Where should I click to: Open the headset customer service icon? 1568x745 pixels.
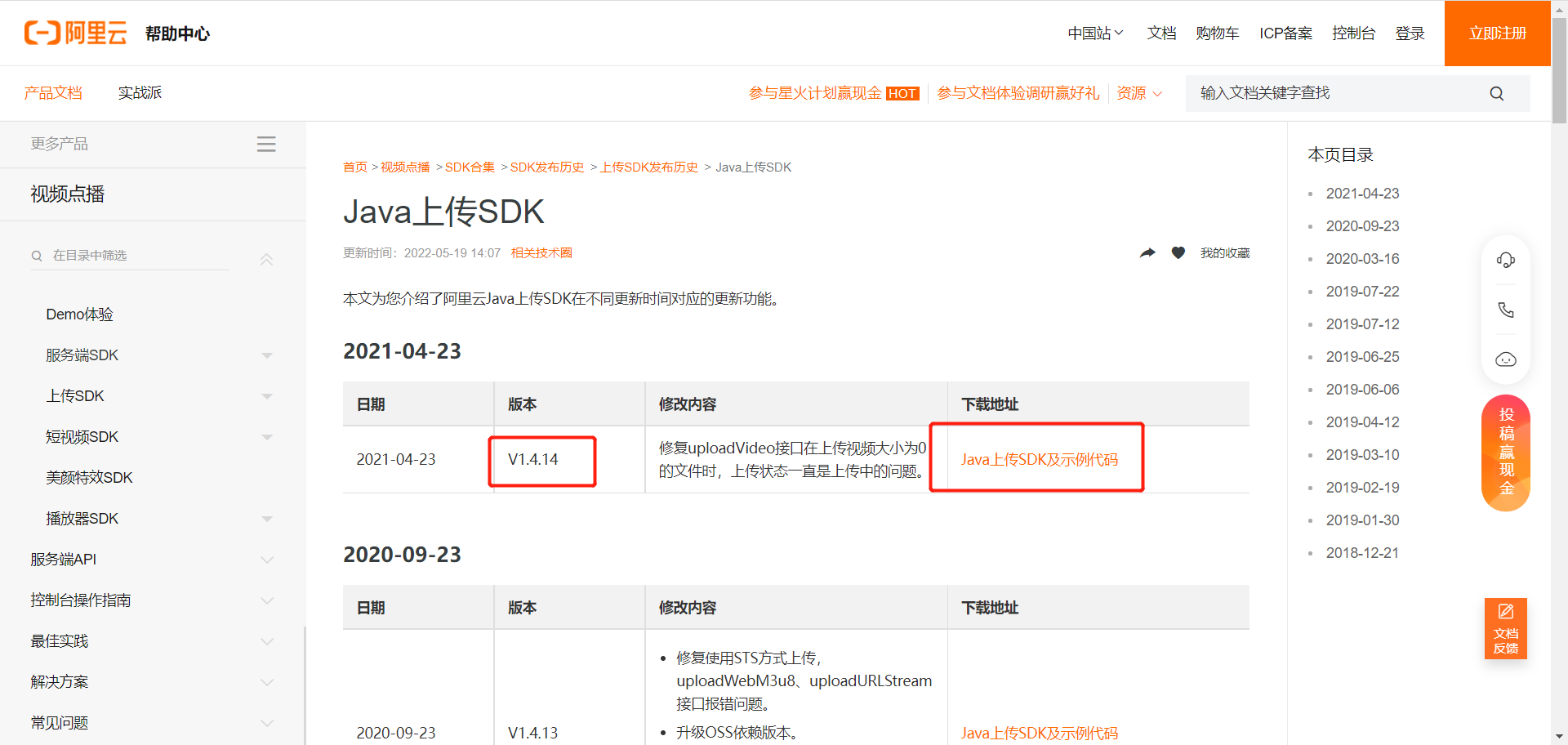pyautogui.click(x=1505, y=261)
